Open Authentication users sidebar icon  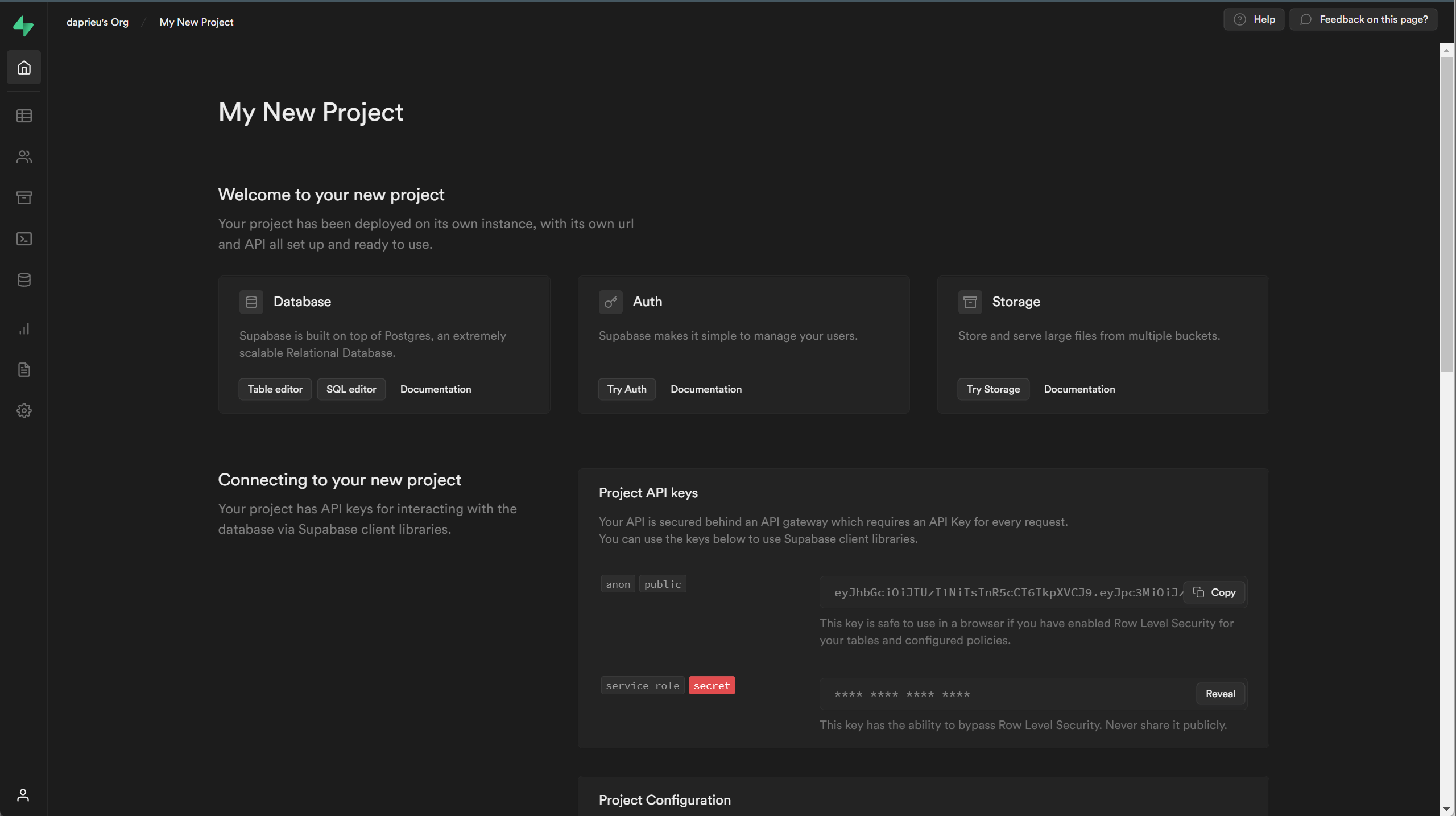point(24,157)
